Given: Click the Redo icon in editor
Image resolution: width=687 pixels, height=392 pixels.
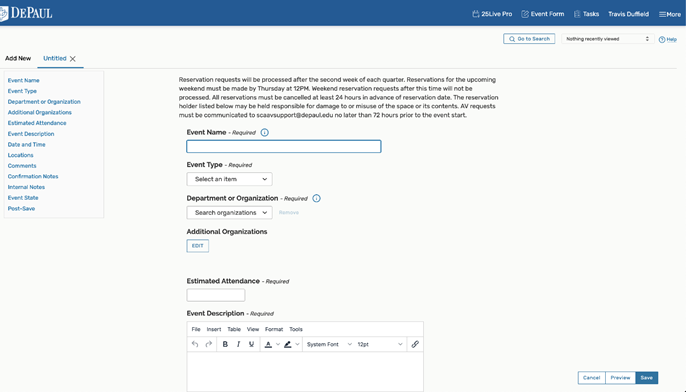Looking at the screenshot, I should tap(209, 344).
